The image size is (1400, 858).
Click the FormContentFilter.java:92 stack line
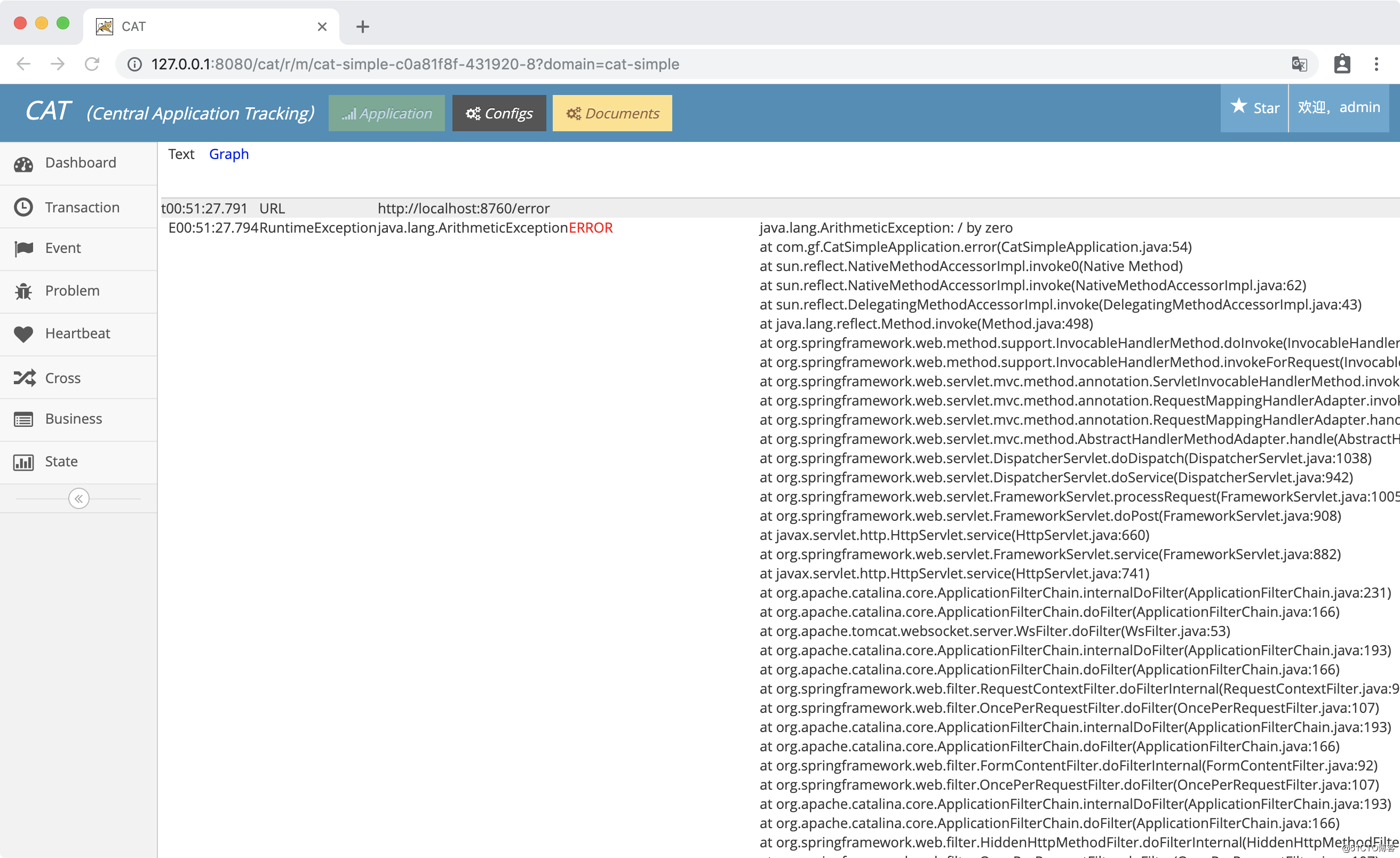pos(1068,765)
